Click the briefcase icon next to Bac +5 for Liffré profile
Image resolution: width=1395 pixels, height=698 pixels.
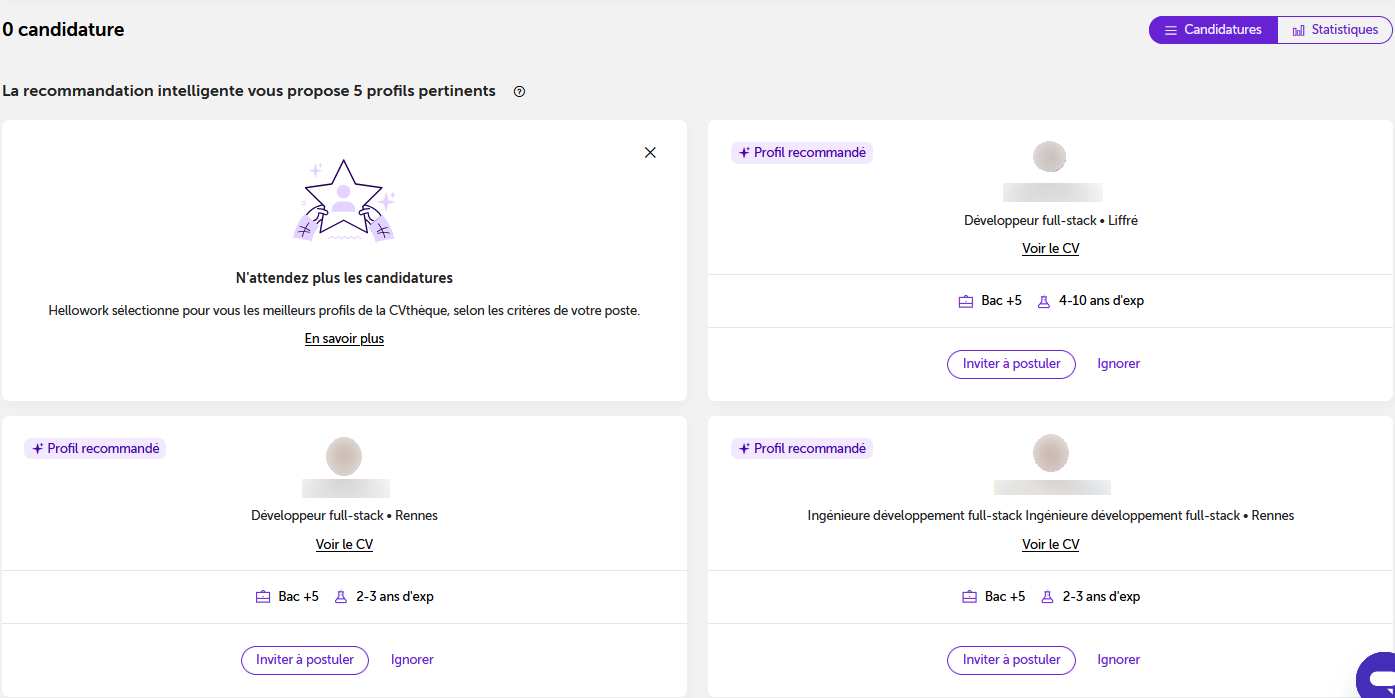pyautogui.click(x=966, y=301)
